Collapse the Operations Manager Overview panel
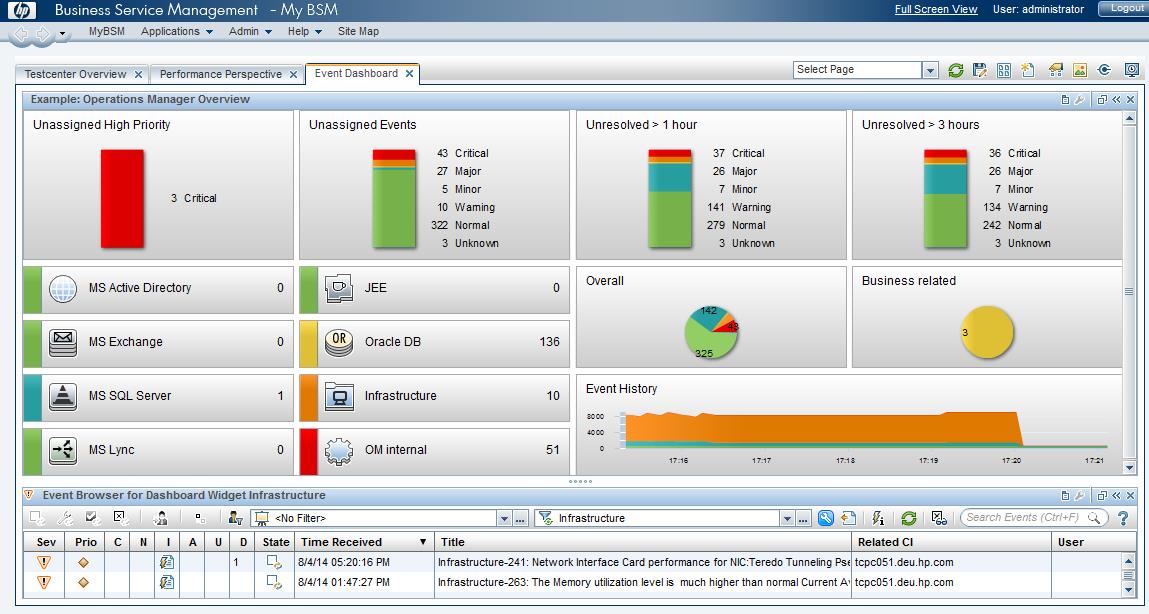1149x614 pixels. pos(1116,100)
